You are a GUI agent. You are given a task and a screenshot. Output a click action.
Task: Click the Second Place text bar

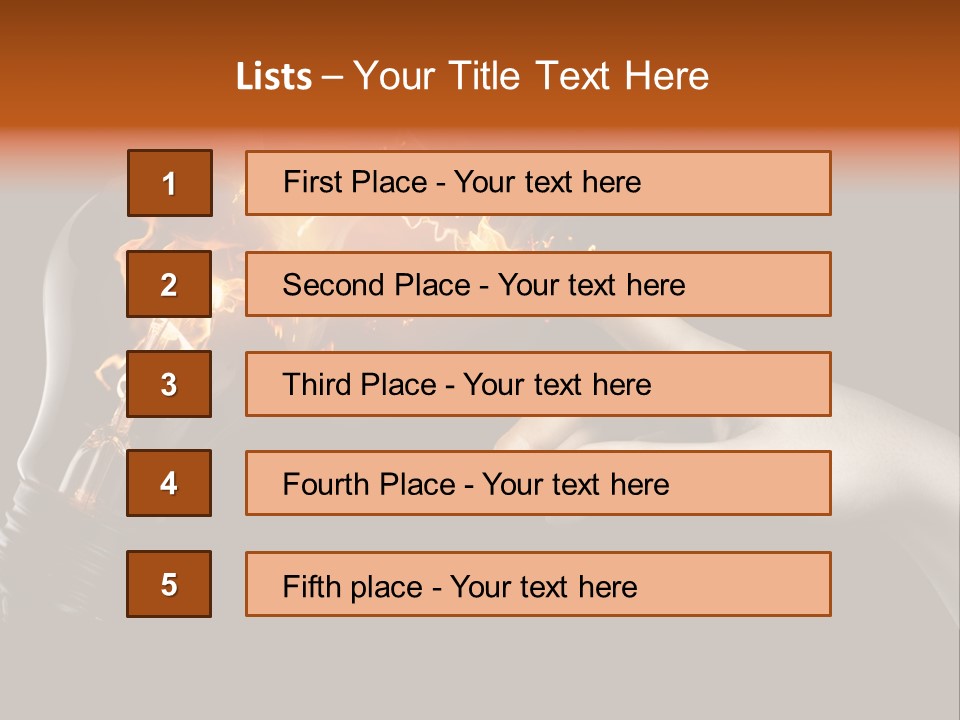(538, 284)
